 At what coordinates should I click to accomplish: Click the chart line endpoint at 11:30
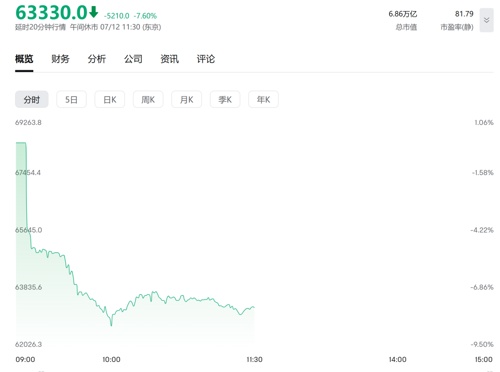pyautogui.click(x=254, y=307)
